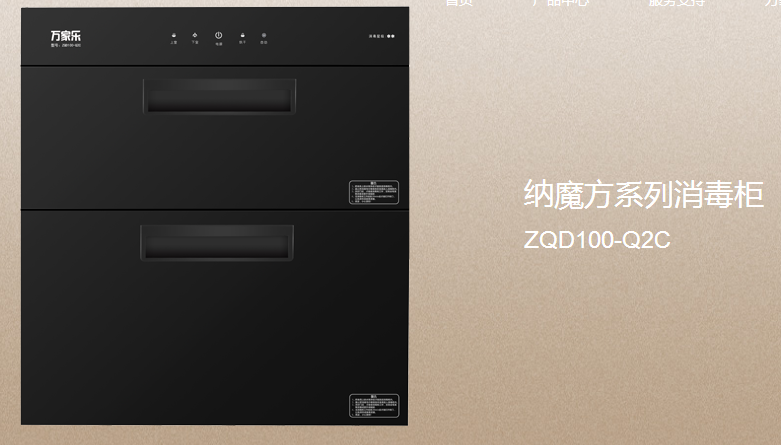Viewport: 781px width, 445px height.
Task: Click the rightmost round icon on control panel
Action: (264, 35)
